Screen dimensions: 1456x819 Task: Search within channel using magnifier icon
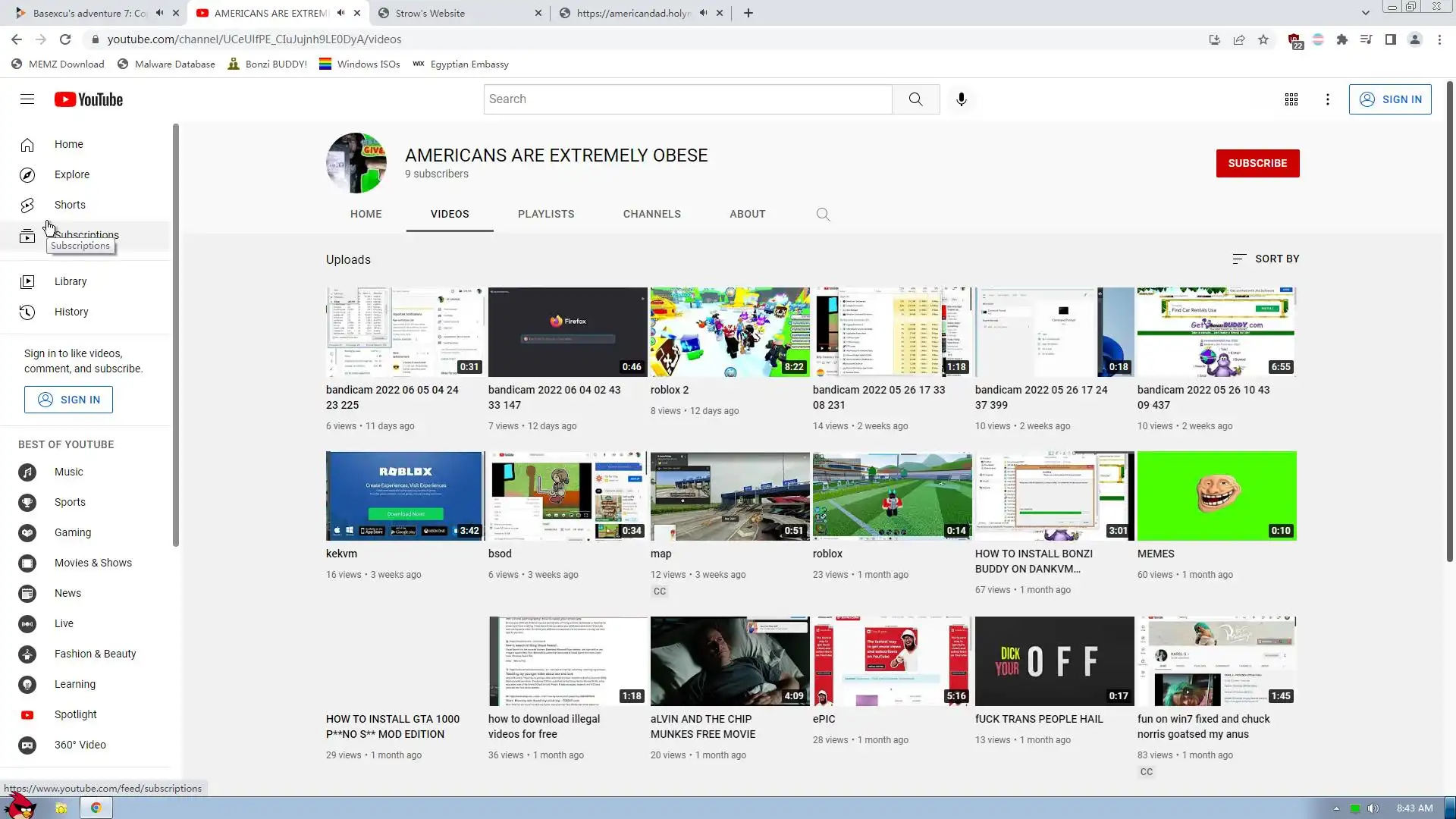[823, 215]
